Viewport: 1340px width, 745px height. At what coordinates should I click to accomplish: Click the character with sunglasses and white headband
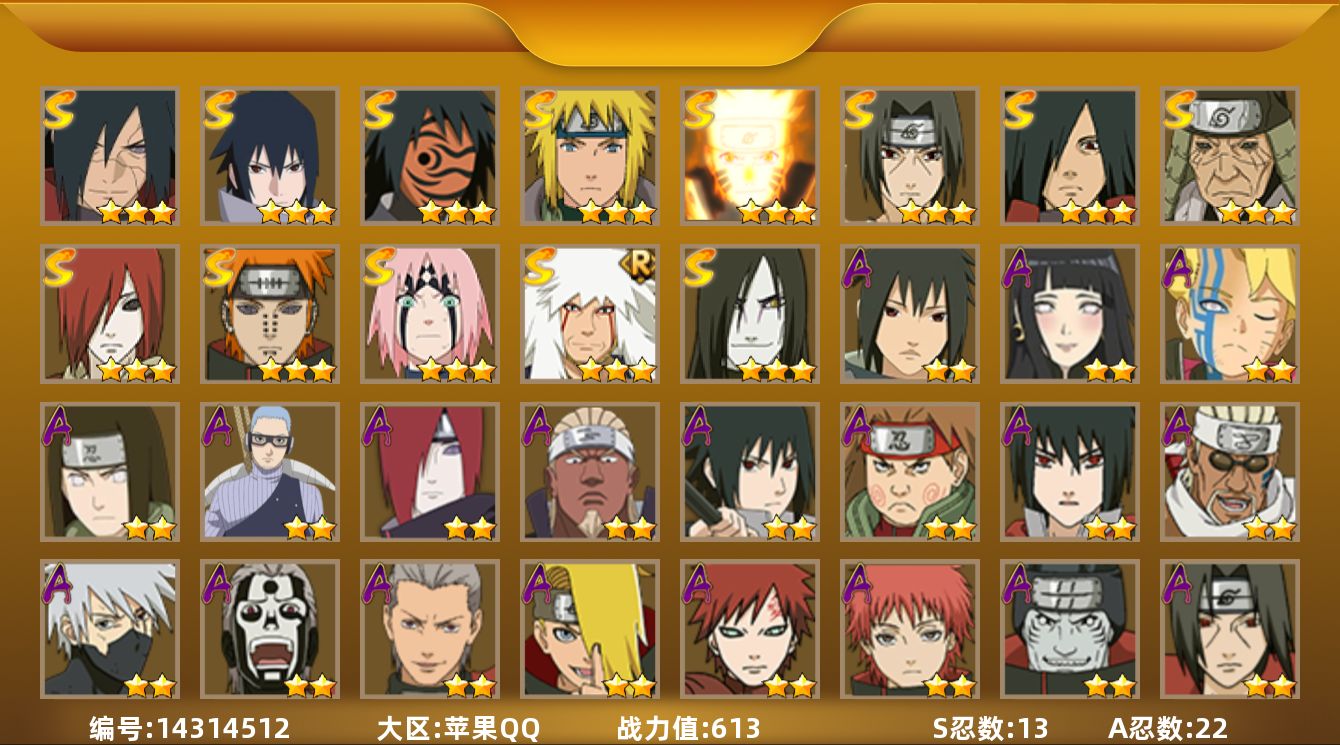1230,471
